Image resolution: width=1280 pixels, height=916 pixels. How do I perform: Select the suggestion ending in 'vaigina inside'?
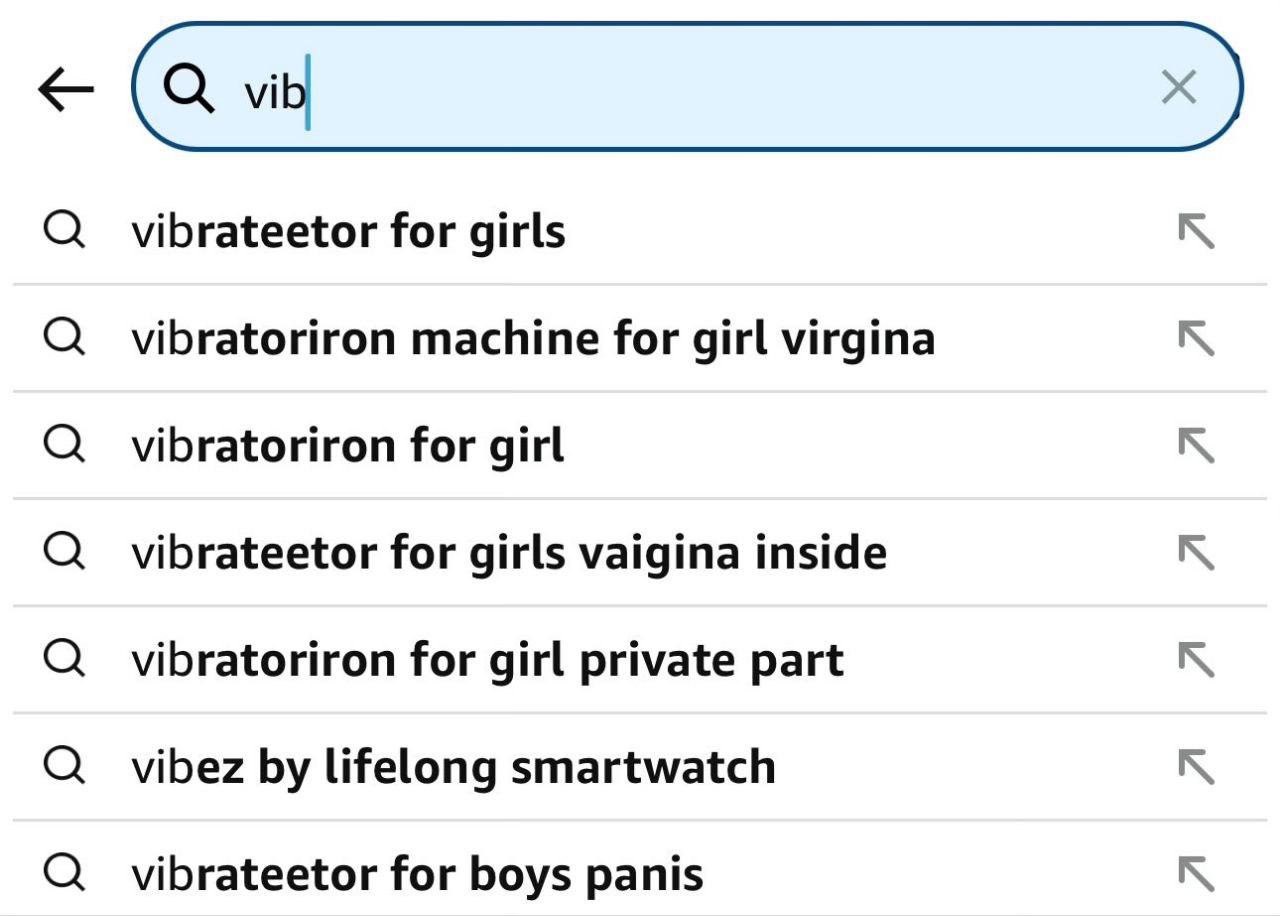point(640,552)
